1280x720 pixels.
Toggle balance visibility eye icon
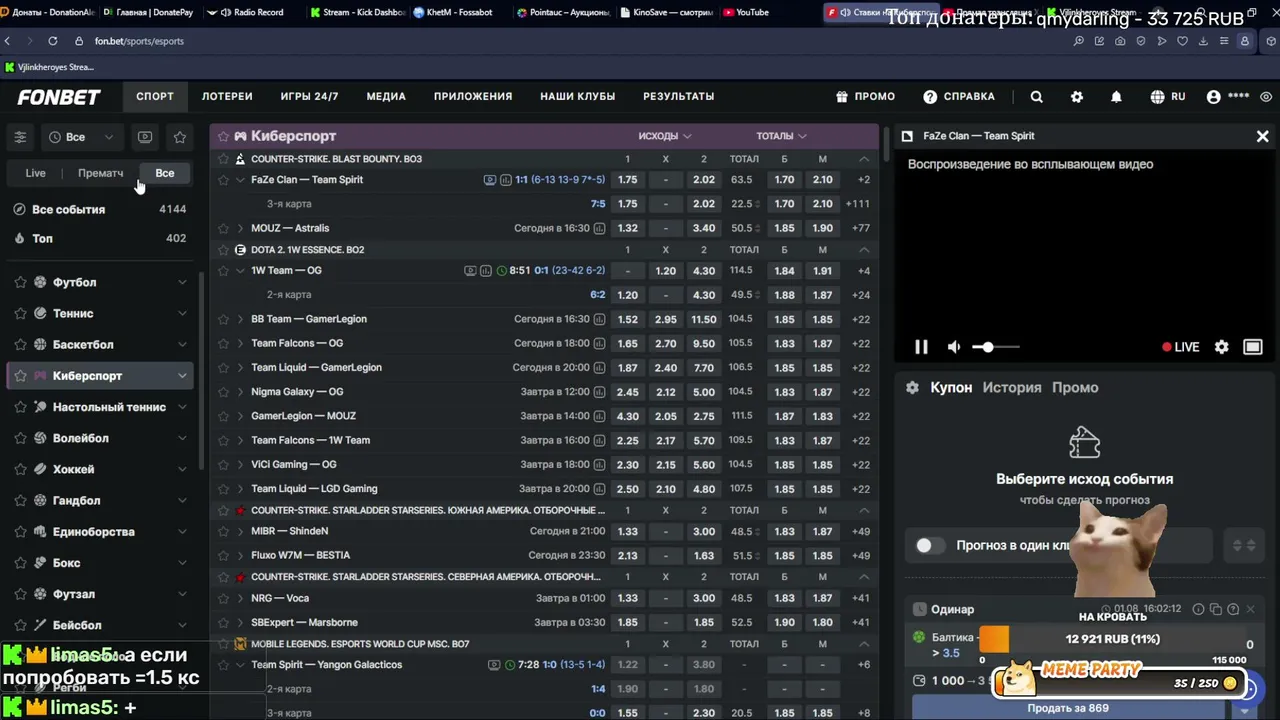(1266, 97)
